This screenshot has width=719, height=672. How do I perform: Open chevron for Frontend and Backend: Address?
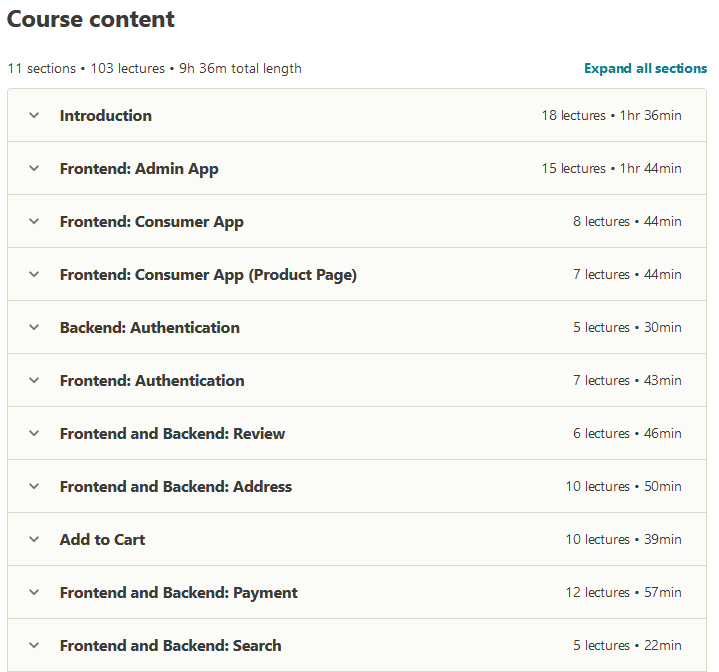pyautogui.click(x=34, y=486)
